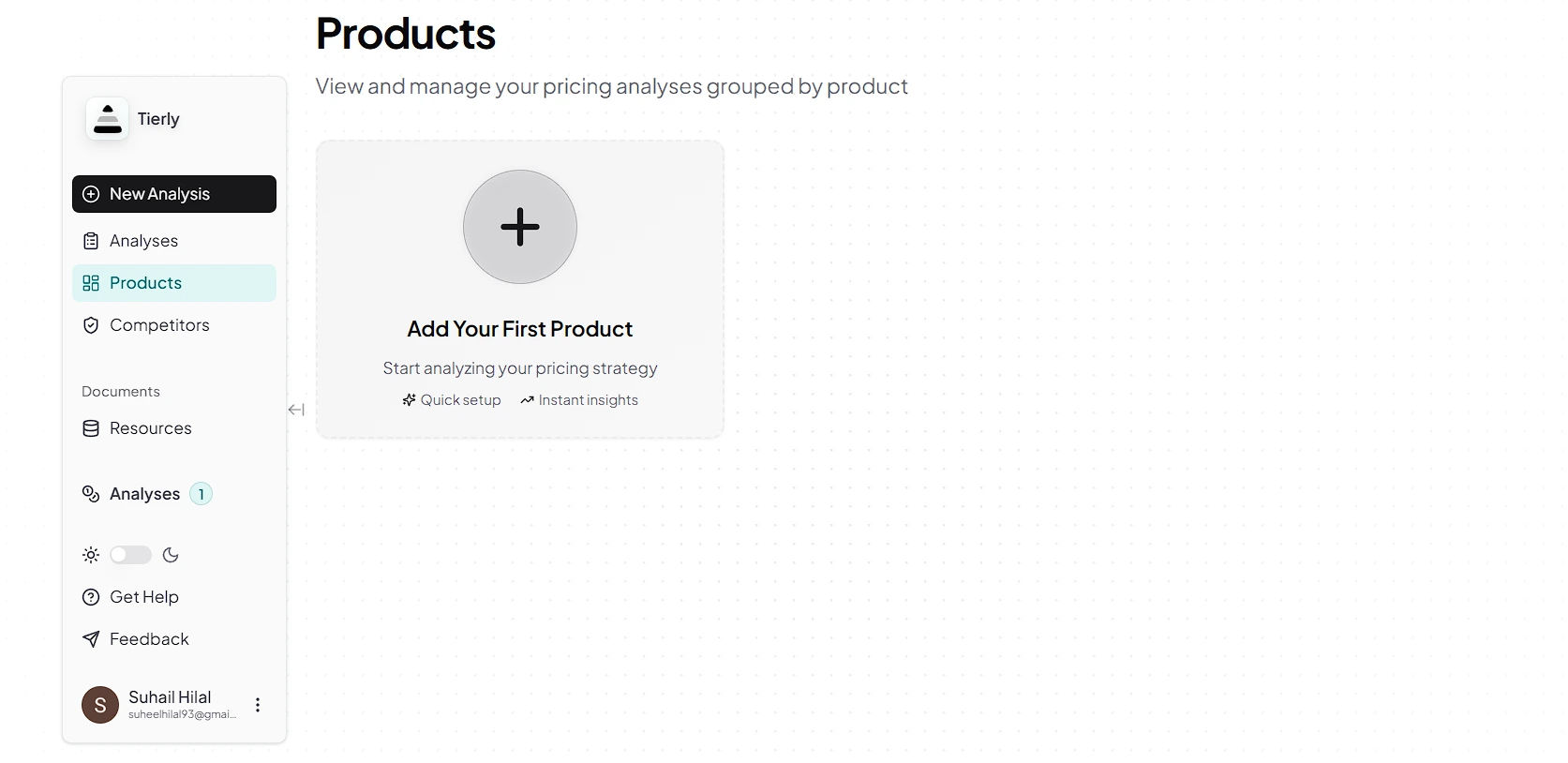Click the moon dark-mode icon
The height and width of the screenshot is (763, 1568).
(171, 555)
